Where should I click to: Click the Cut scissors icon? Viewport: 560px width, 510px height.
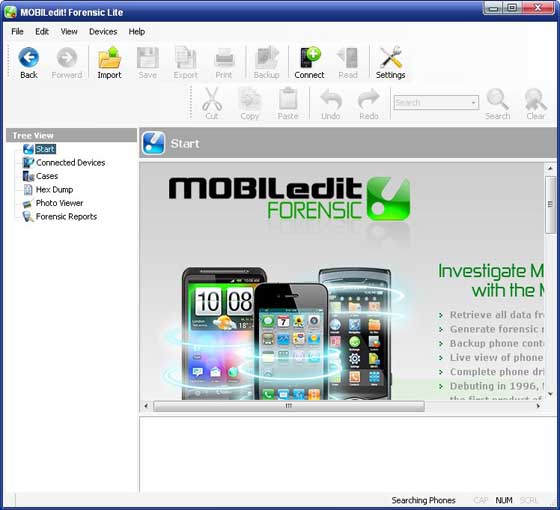pyautogui.click(x=212, y=99)
